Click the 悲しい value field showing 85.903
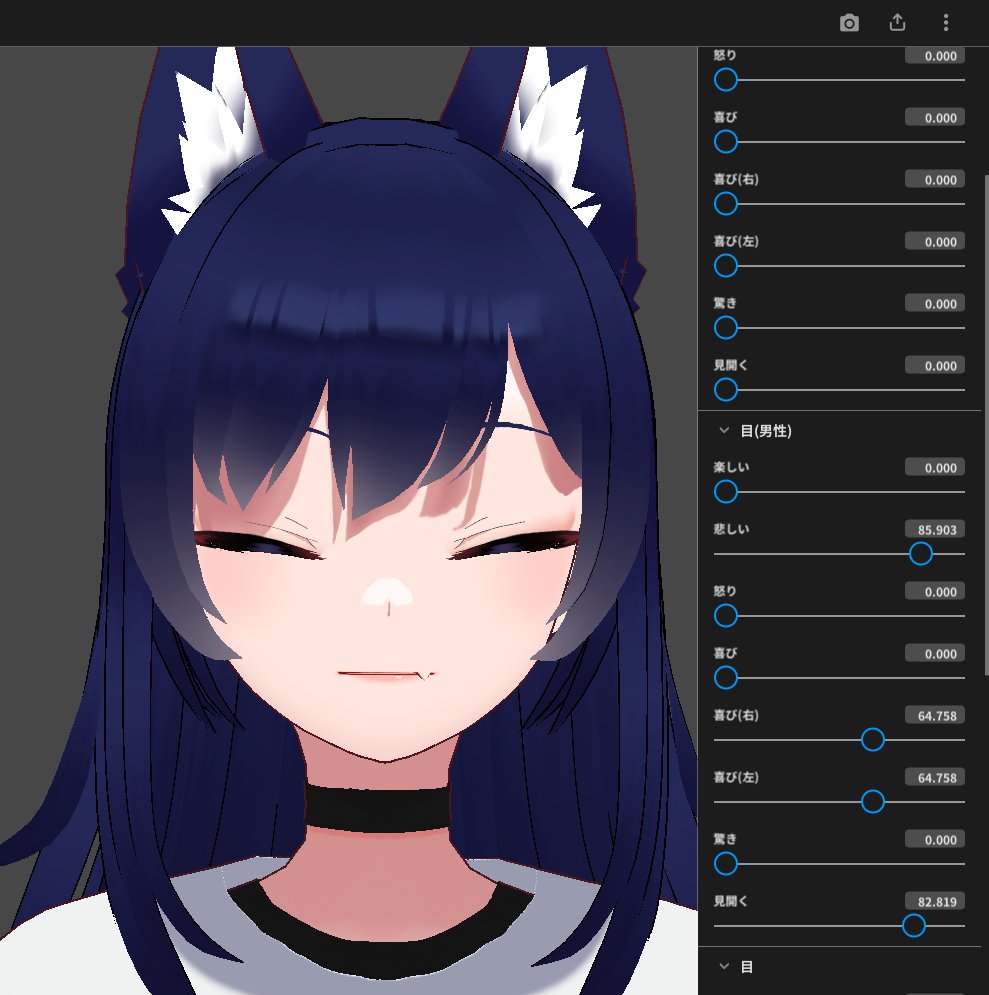 (934, 529)
